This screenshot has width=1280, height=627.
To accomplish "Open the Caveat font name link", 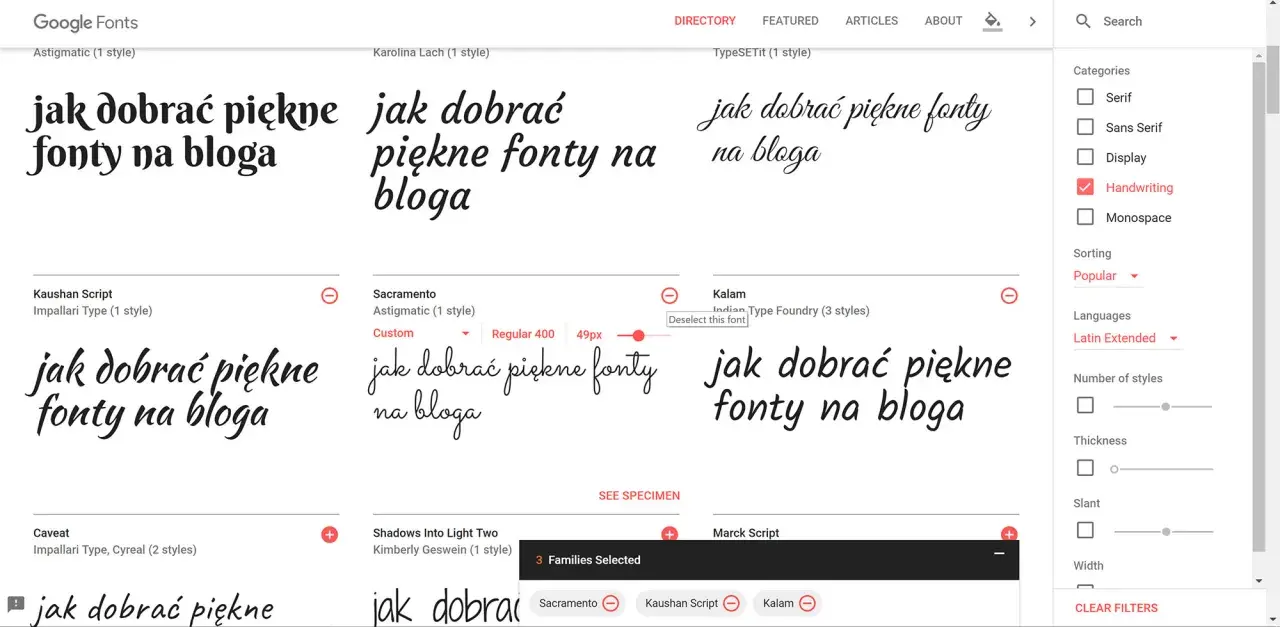I will (x=52, y=533).
